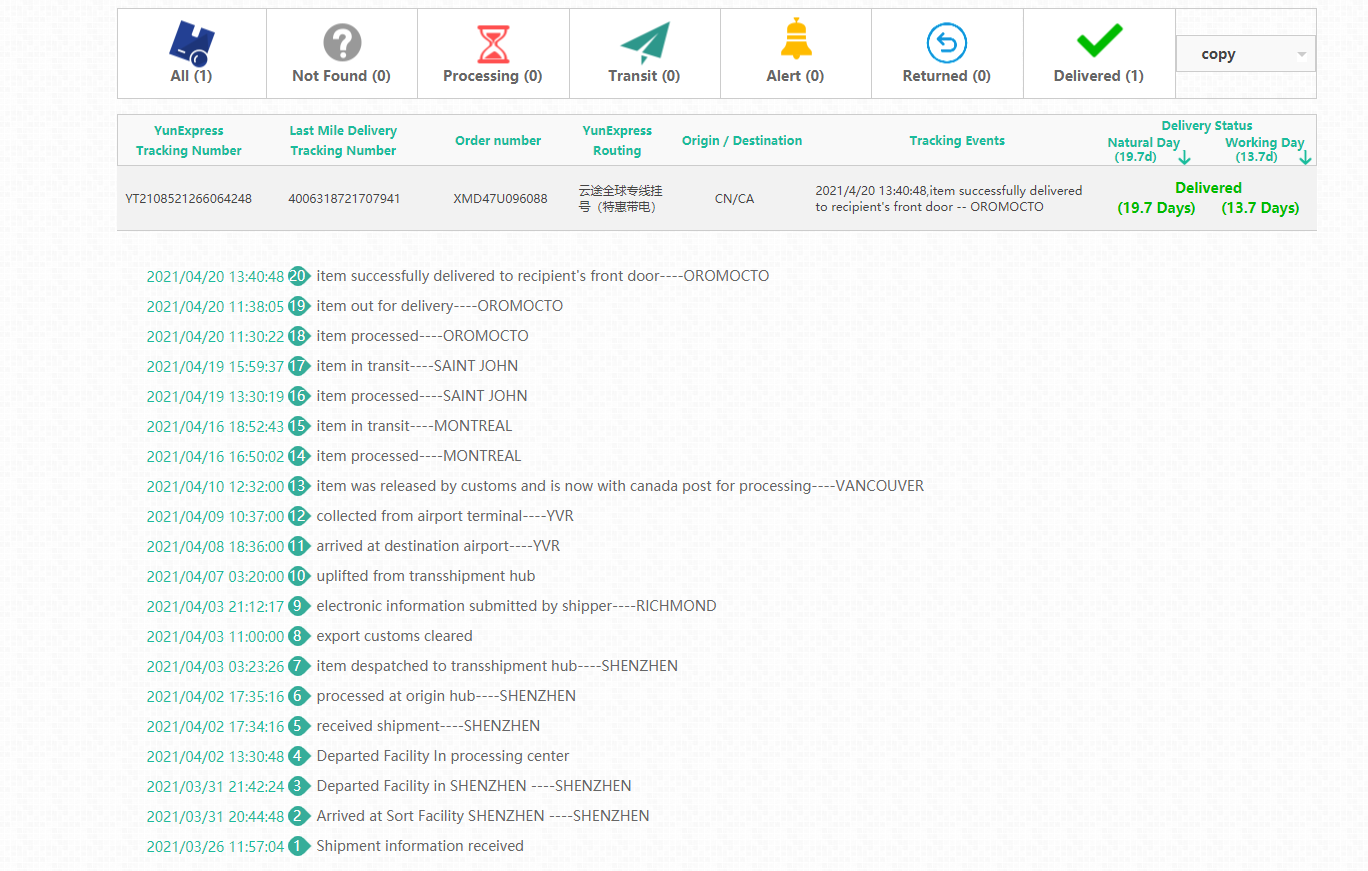Click step 1 Shipment information received marker
This screenshot has height=871, width=1368.
point(298,846)
